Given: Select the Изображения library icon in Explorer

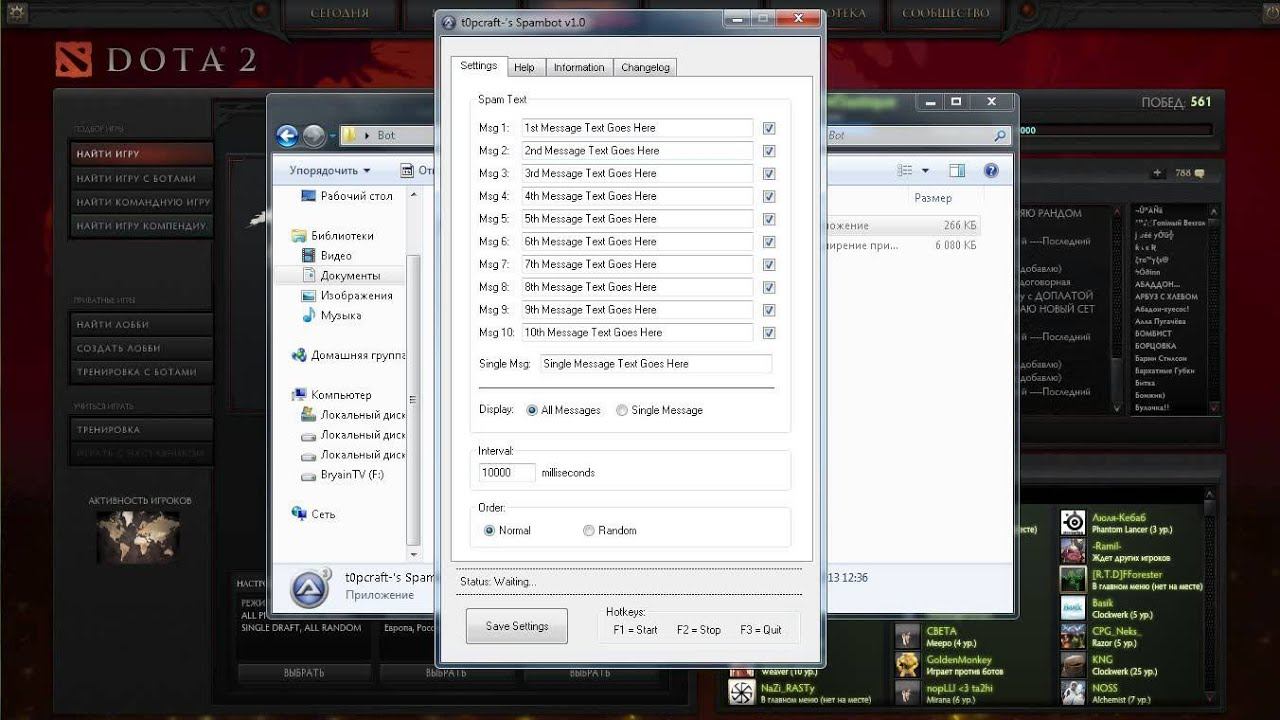Looking at the screenshot, I should point(310,296).
